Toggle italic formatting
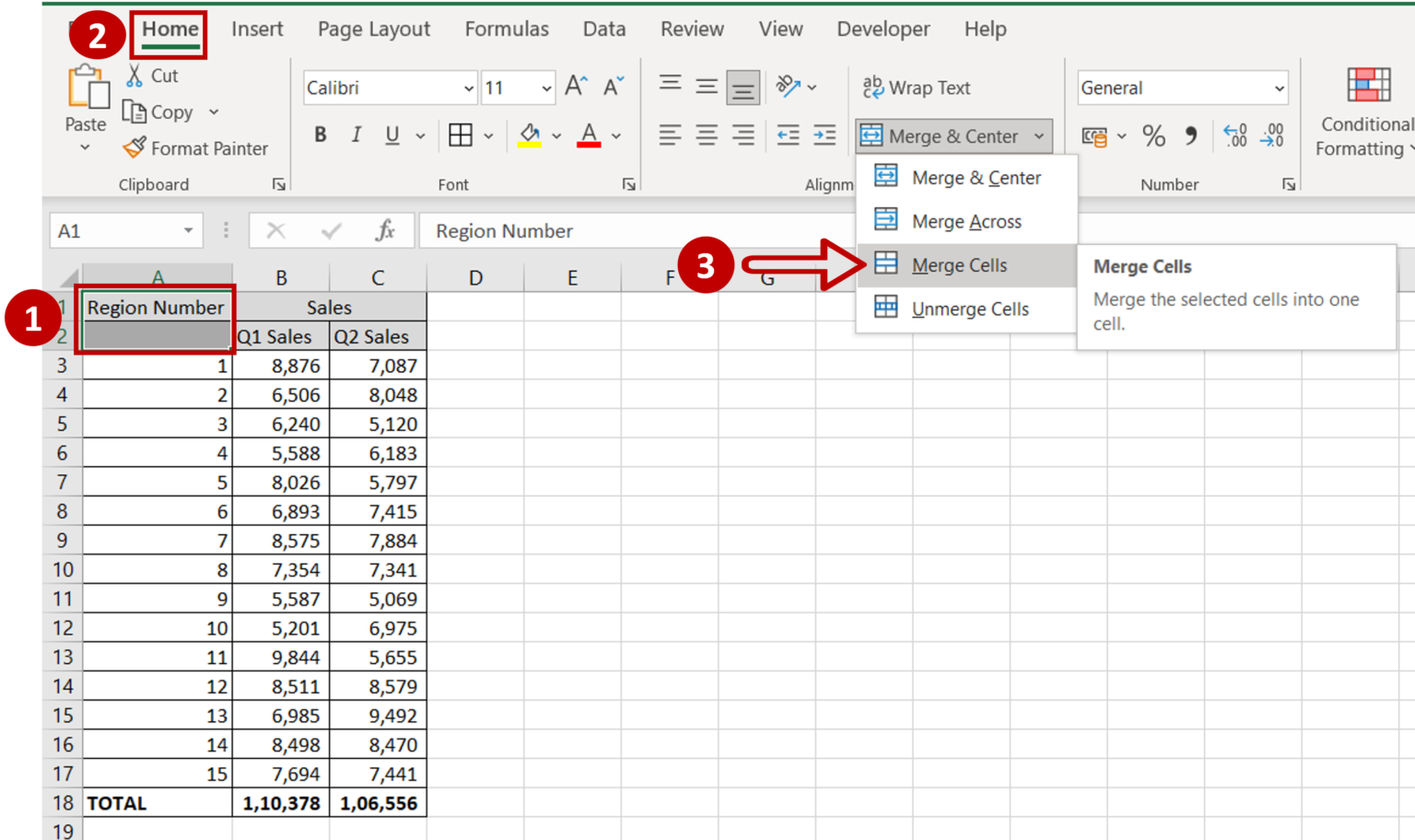 click(x=356, y=134)
